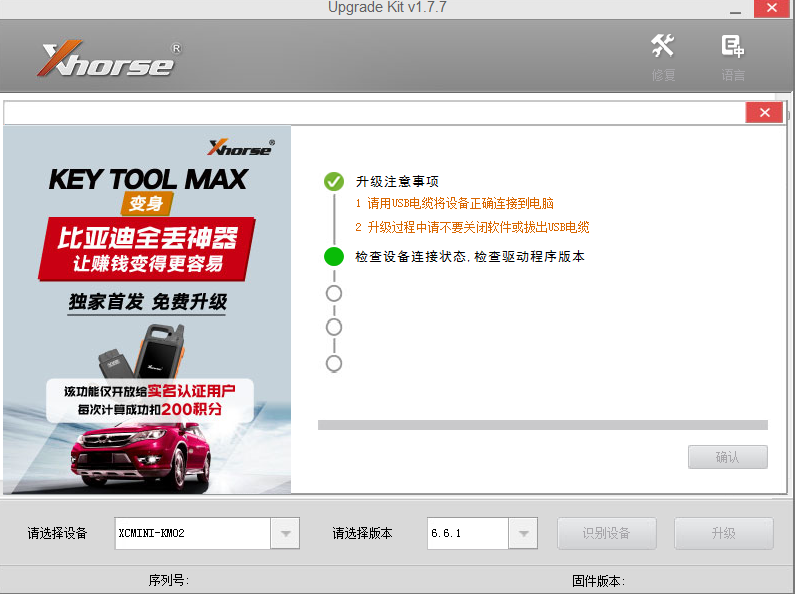Image resolution: width=795 pixels, height=594 pixels.
Task: Close the inner upgrade dialog with red X
Action: click(x=765, y=113)
